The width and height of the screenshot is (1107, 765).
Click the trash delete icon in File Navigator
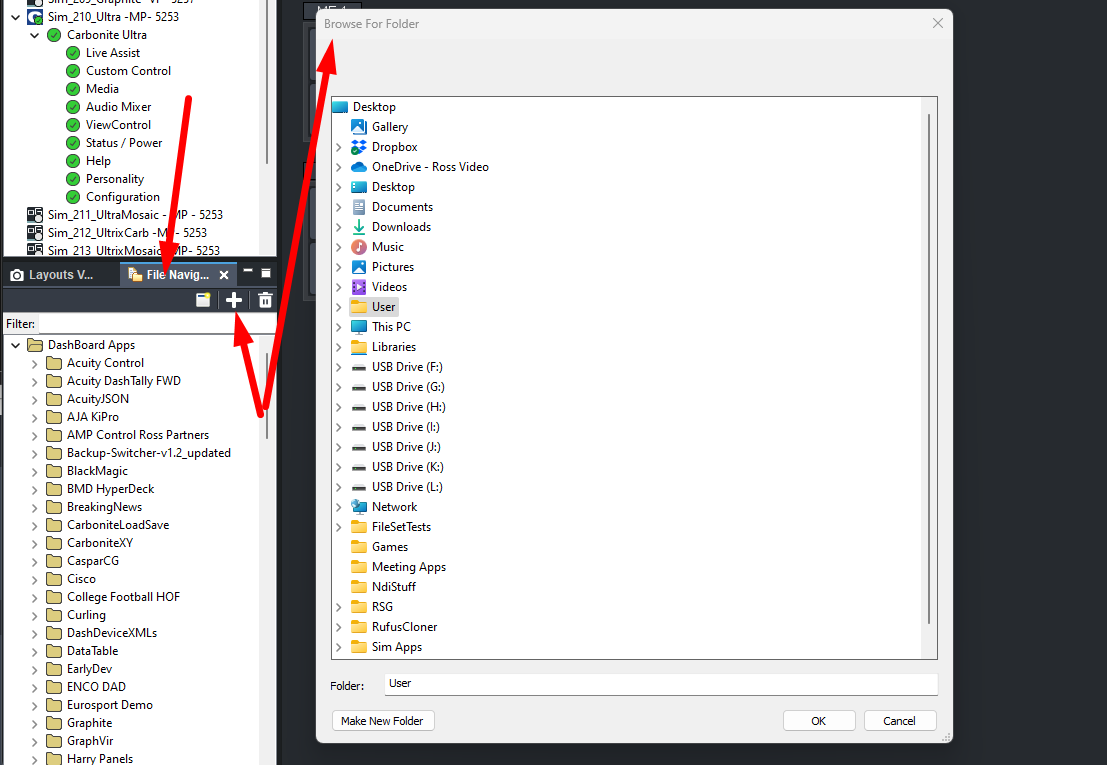pyautogui.click(x=265, y=300)
